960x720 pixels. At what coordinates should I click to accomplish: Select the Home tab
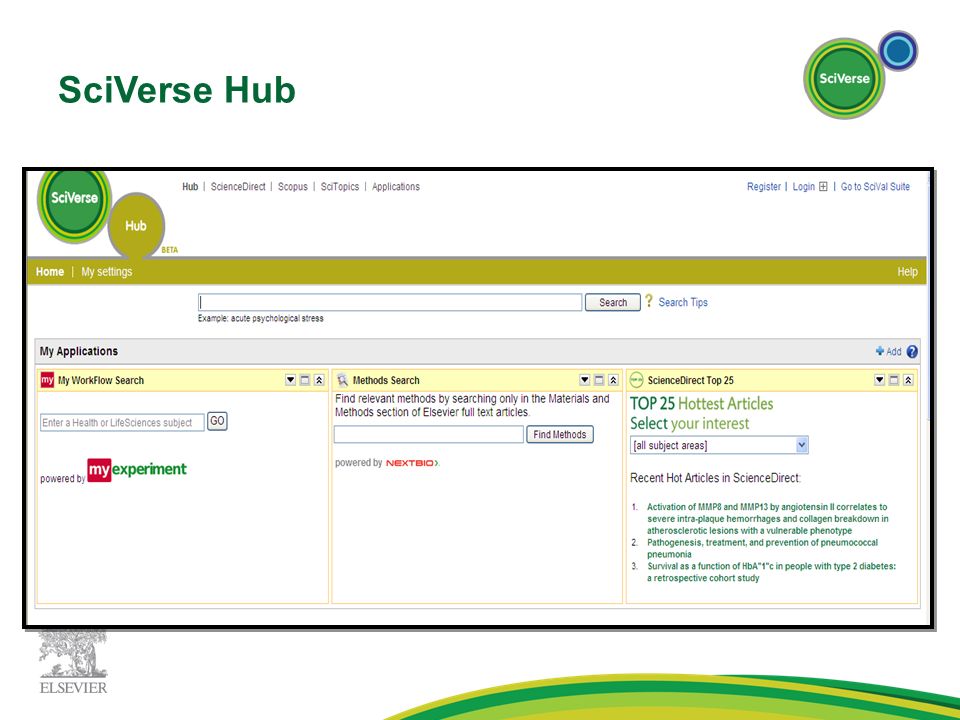tap(50, 272)
